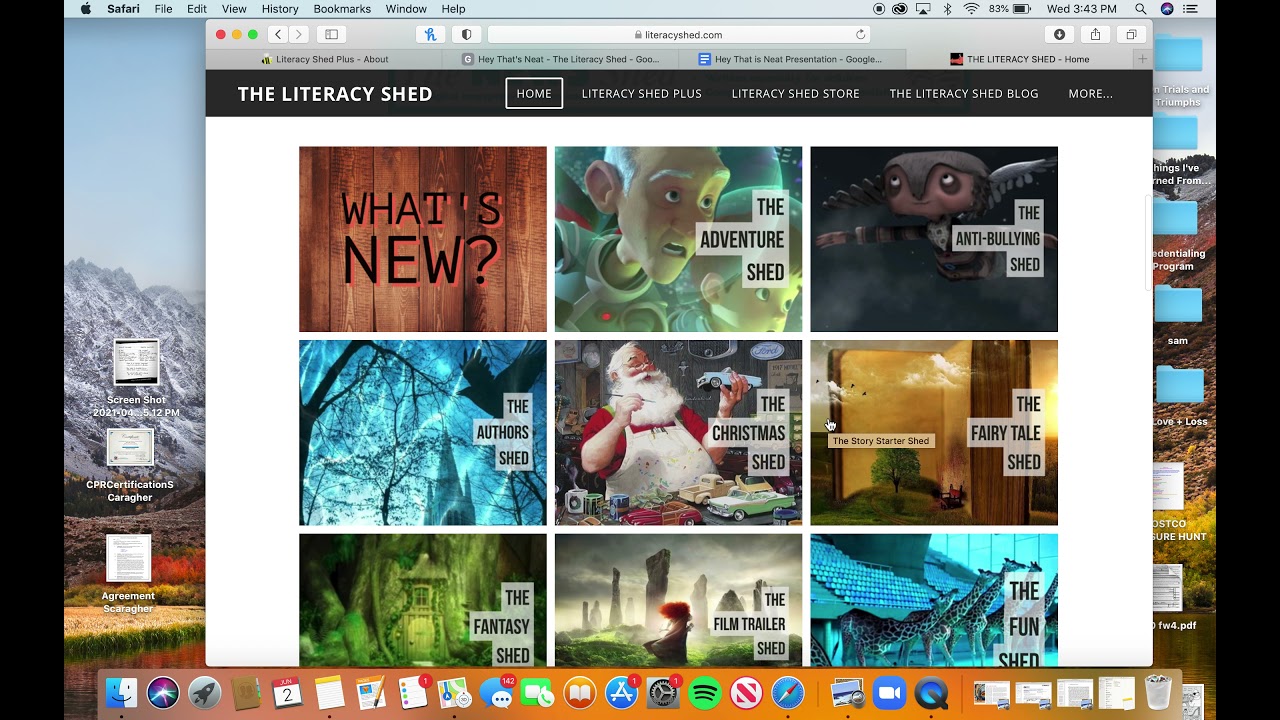Go to HOME in site navigation

[534, 93]
